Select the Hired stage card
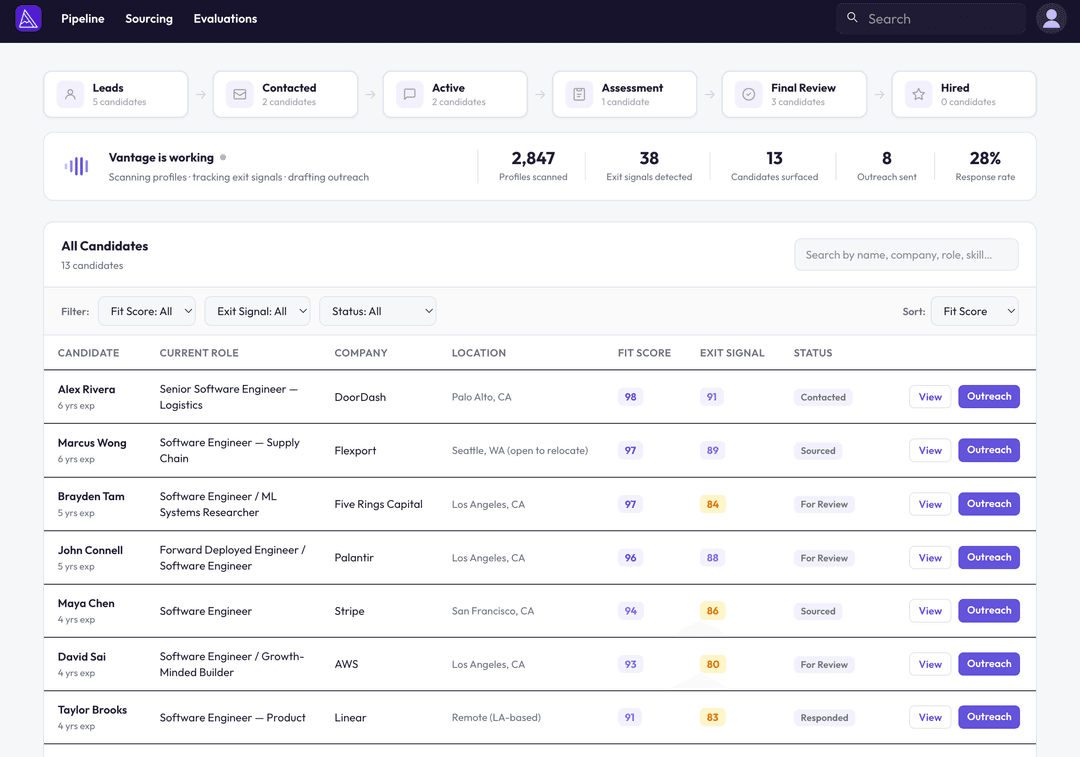 click(964, 94)
